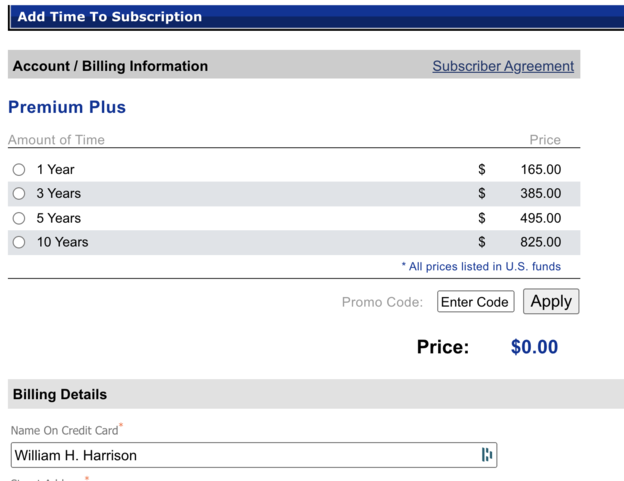The height and width of the screenshot is (481, 624).
Task: Click the 1 Year label text
Action: 55,169
